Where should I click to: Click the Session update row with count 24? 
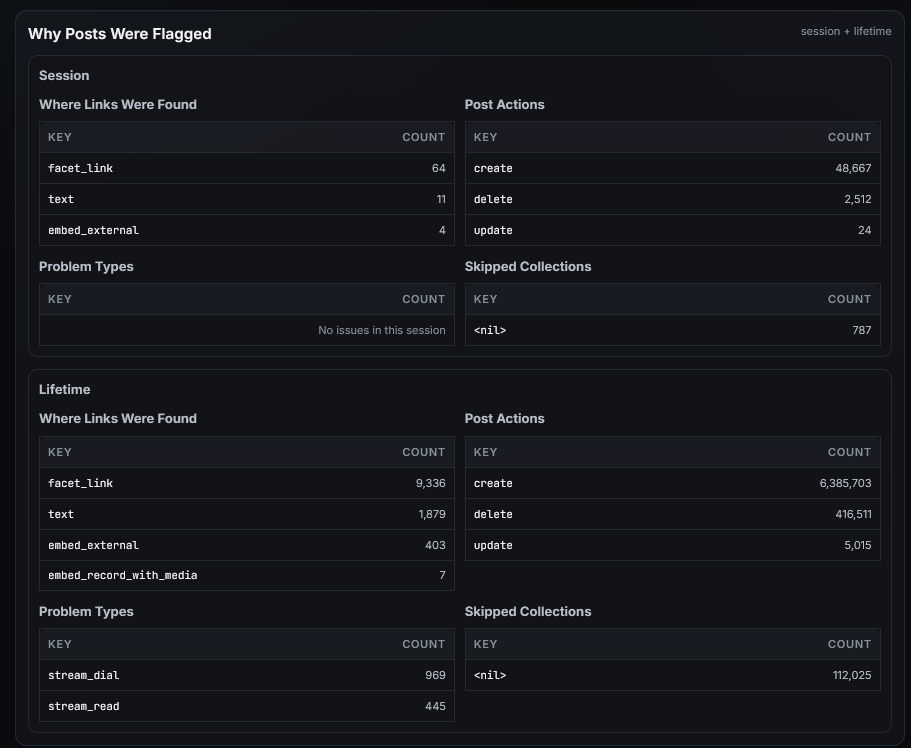672,230
